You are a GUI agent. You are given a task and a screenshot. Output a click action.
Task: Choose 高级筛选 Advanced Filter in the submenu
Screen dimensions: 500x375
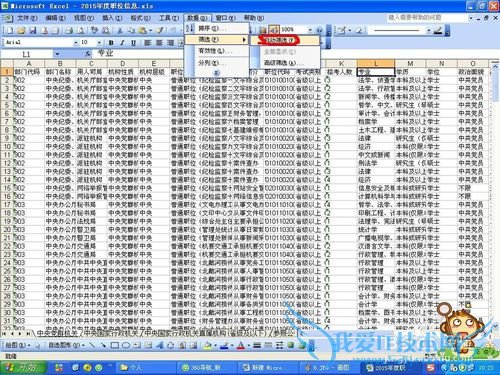[286, 63]
